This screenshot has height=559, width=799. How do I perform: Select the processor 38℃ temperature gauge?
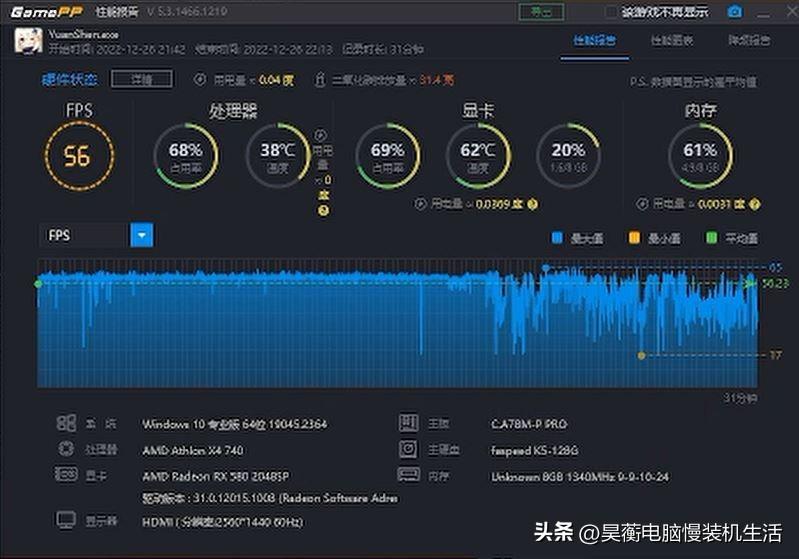(x=278, y=155)
